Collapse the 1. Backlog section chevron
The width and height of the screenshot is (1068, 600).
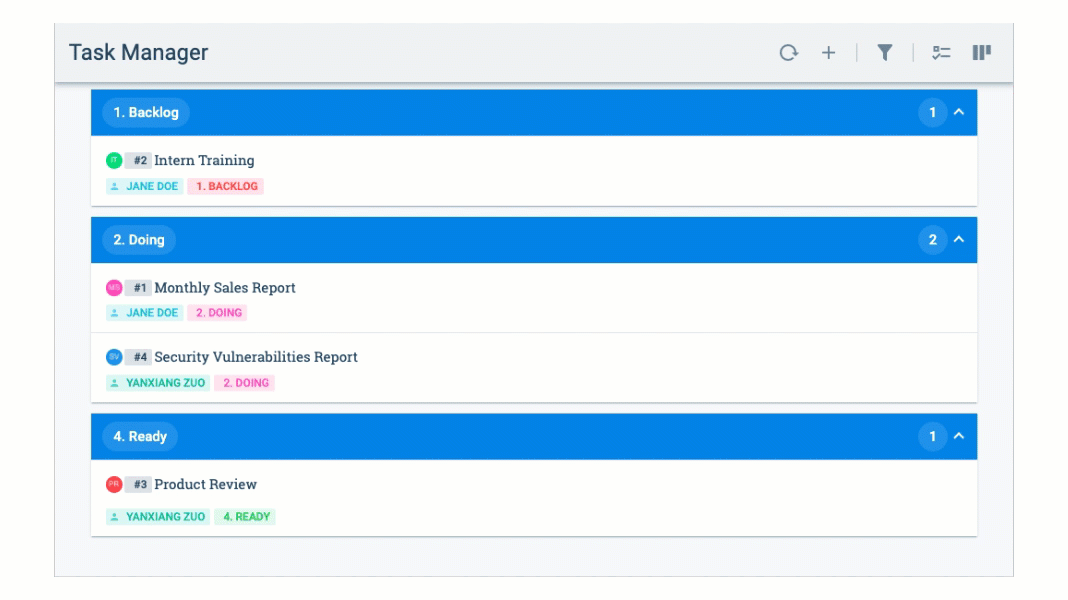pos(959,112)
